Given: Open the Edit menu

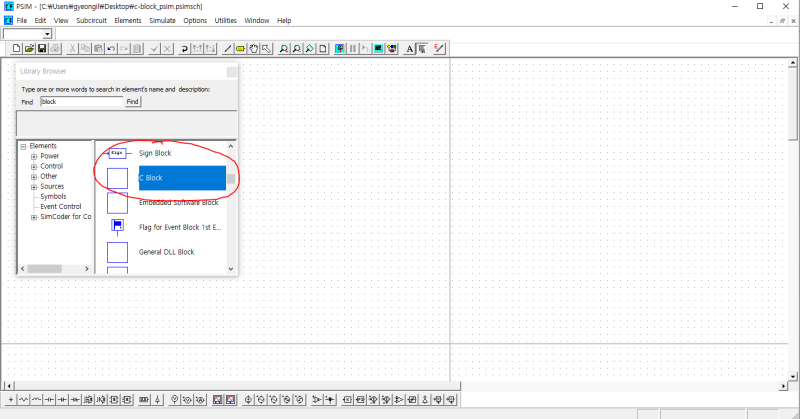Looking at the screenshot, I should [x=40, y=20].
